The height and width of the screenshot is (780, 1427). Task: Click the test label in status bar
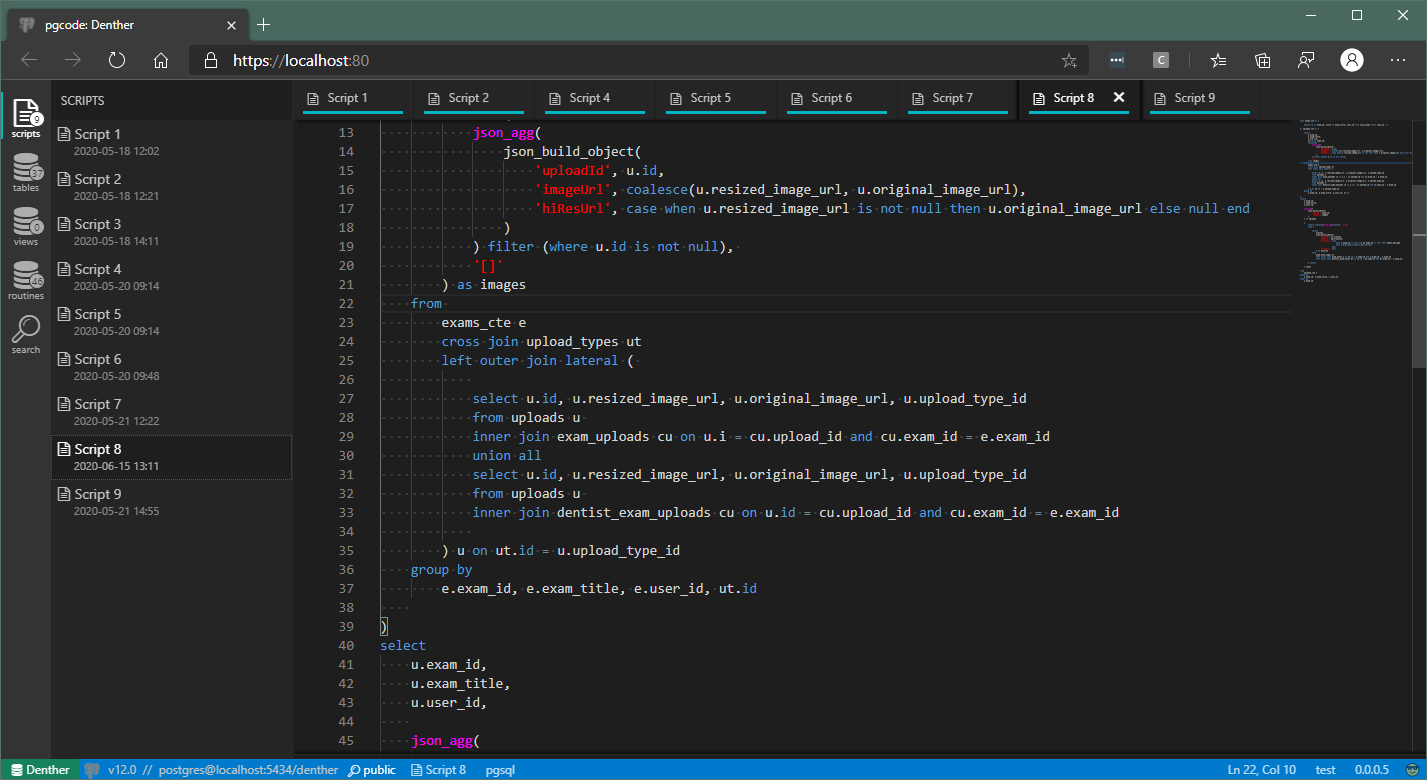coord(1326,770)
